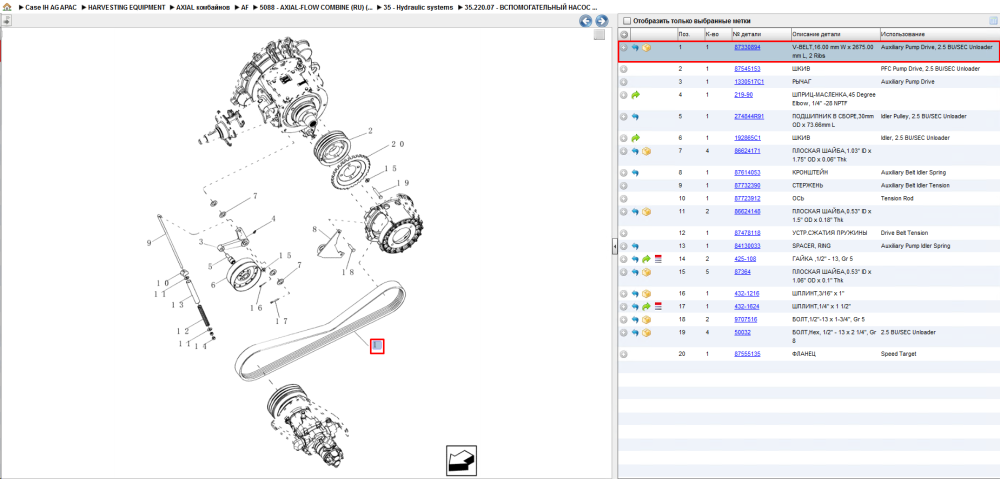
Task: Select the highlighted callout marker on the belt
Action: 377,346
